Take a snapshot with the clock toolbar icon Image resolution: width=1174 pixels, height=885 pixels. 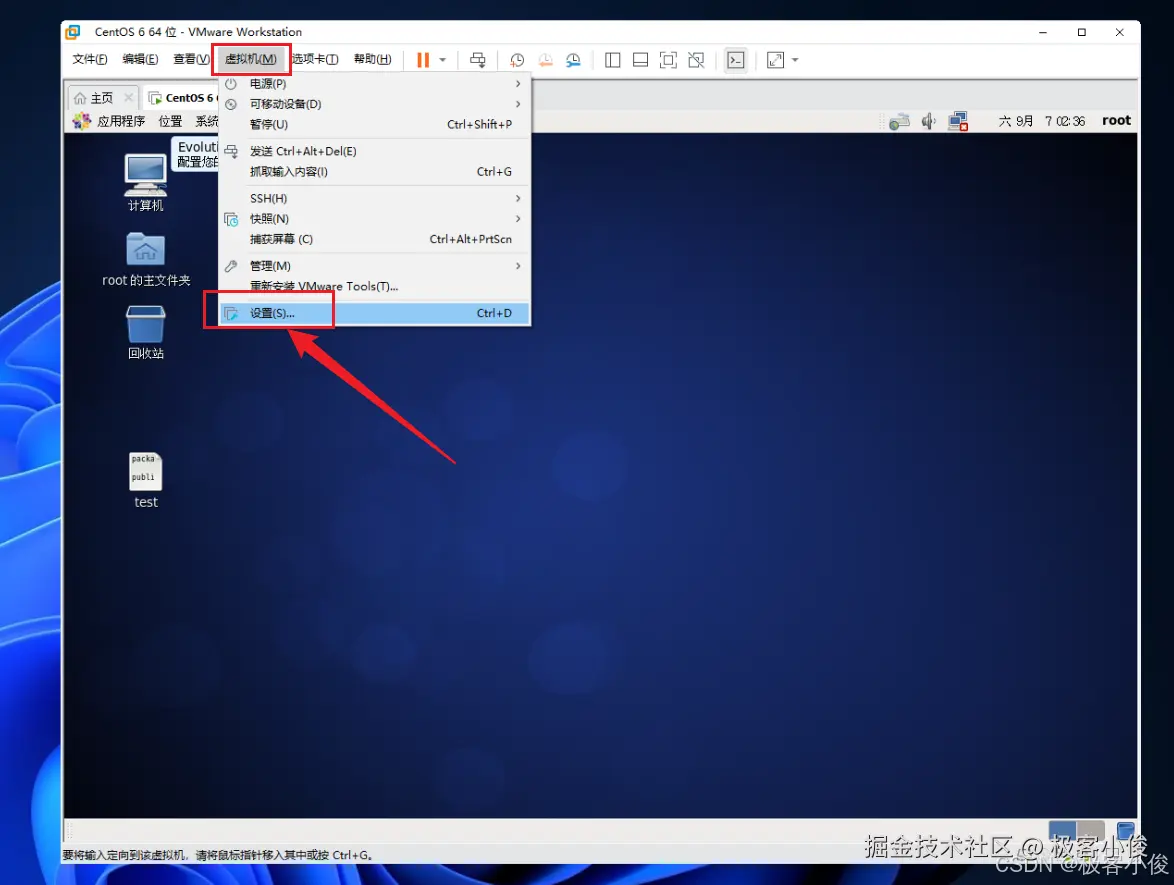point(517,60)
